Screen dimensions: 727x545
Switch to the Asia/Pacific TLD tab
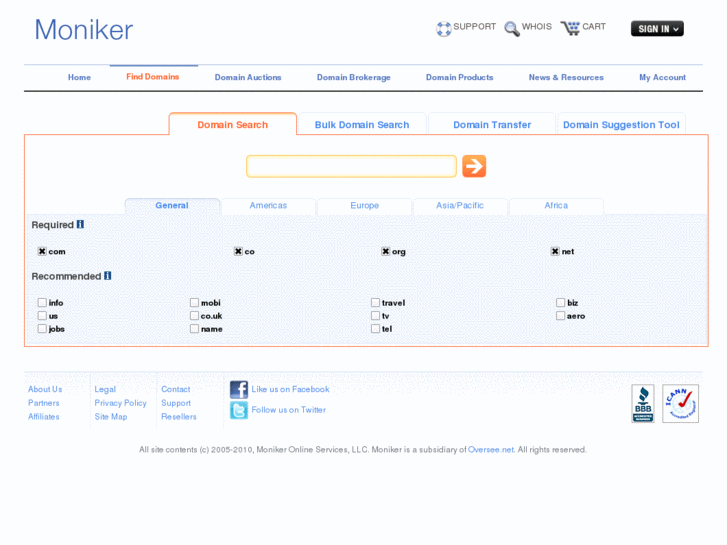pyautogui.click(x=460, y=206)
